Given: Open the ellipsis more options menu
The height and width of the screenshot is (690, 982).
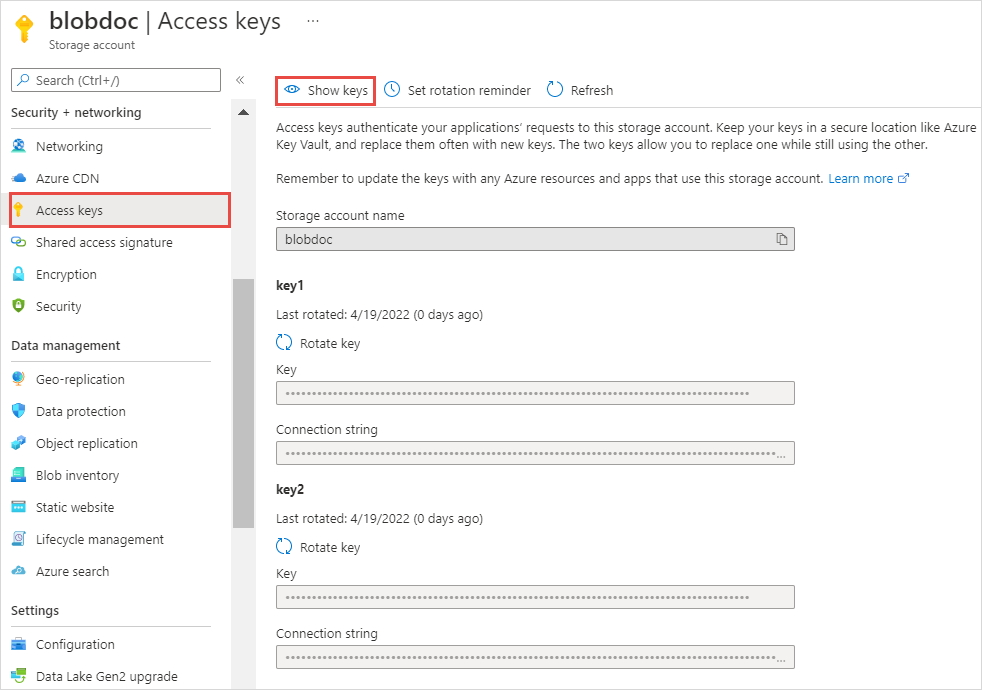Looking at the screenshot, I should (313, 21).
